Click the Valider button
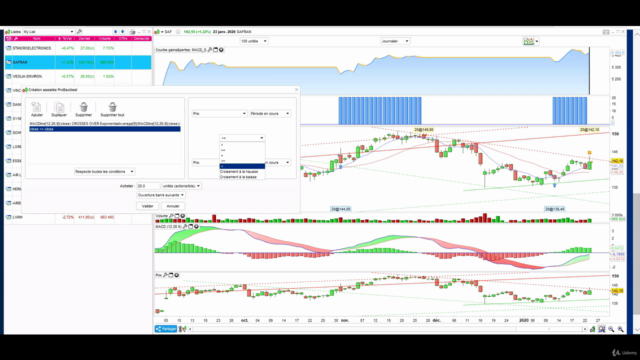640x360 pixels. 147,206
